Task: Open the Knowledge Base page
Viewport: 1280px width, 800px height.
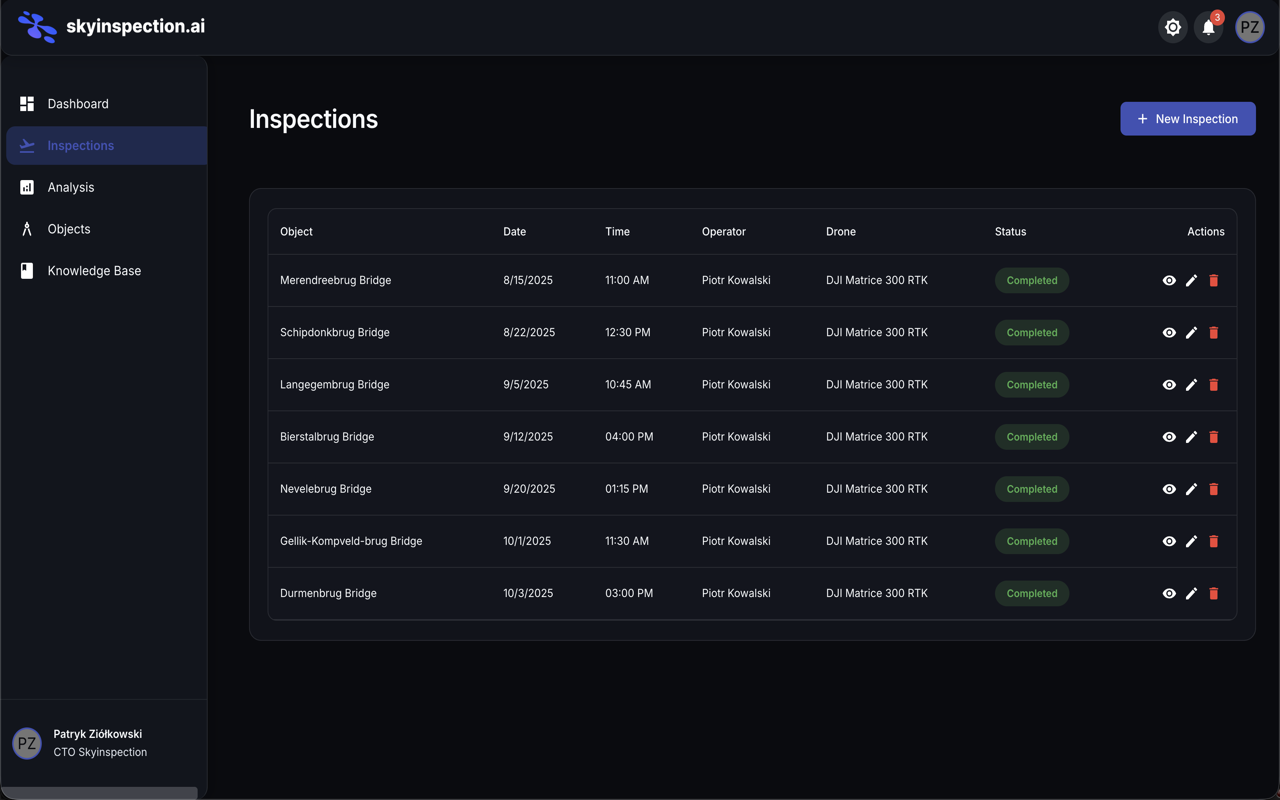Action: [94, 271]
